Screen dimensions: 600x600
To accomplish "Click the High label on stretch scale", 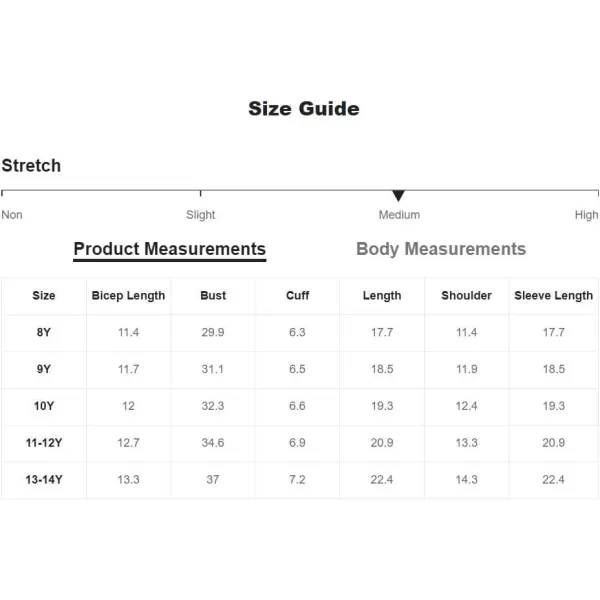I will point(586,215).
